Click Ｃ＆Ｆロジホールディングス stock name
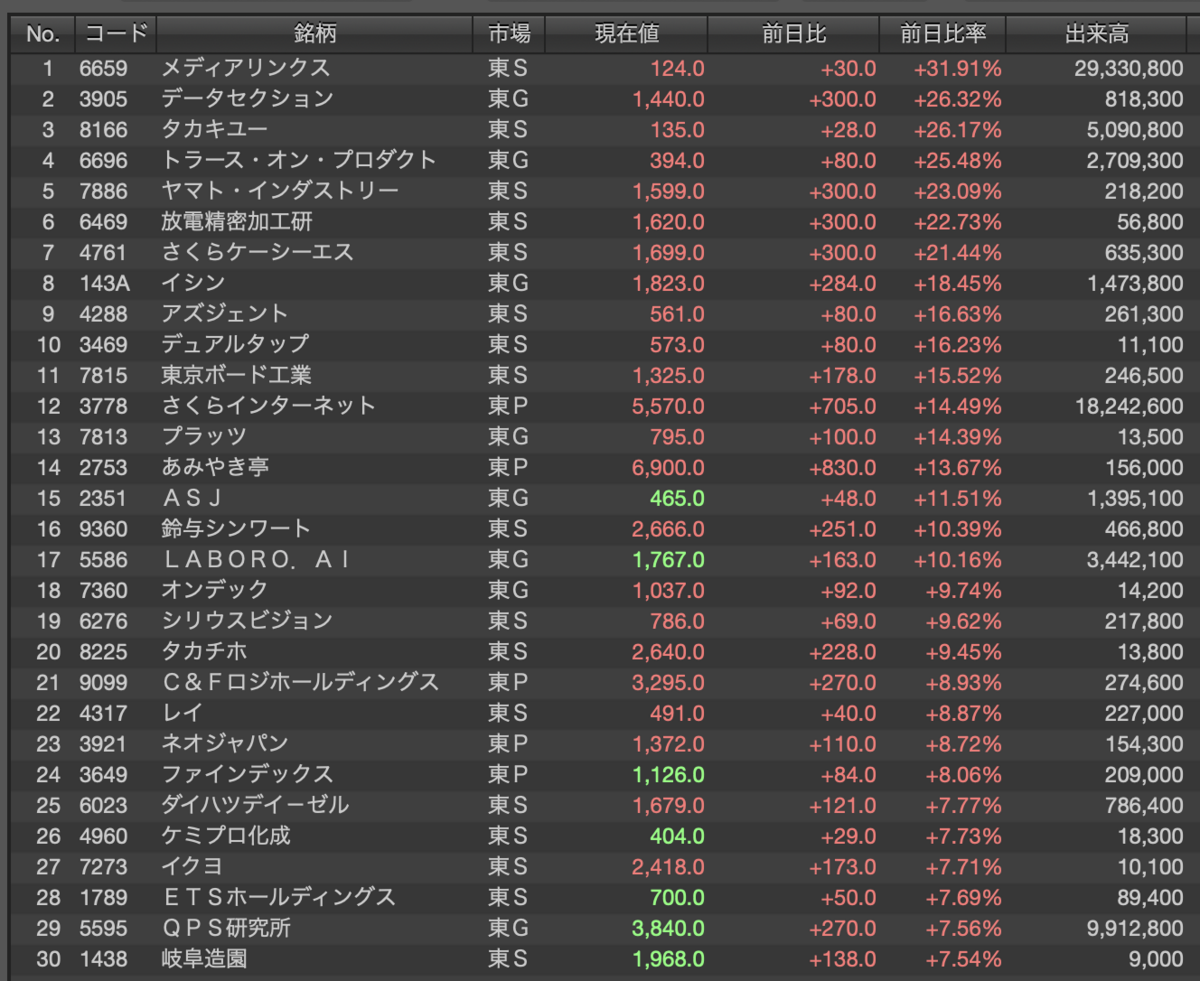The width and height of the screenshot is (1200, 981). pyautogui.click(x=300, y=682)
